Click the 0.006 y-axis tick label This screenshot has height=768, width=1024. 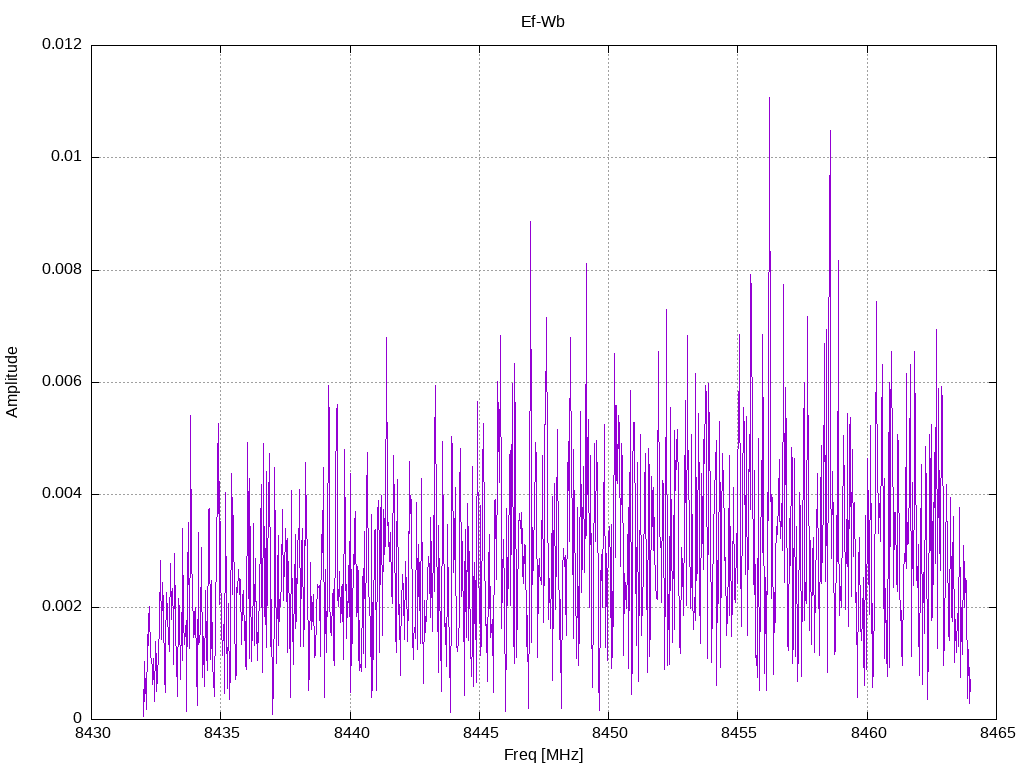coord(62,381)
